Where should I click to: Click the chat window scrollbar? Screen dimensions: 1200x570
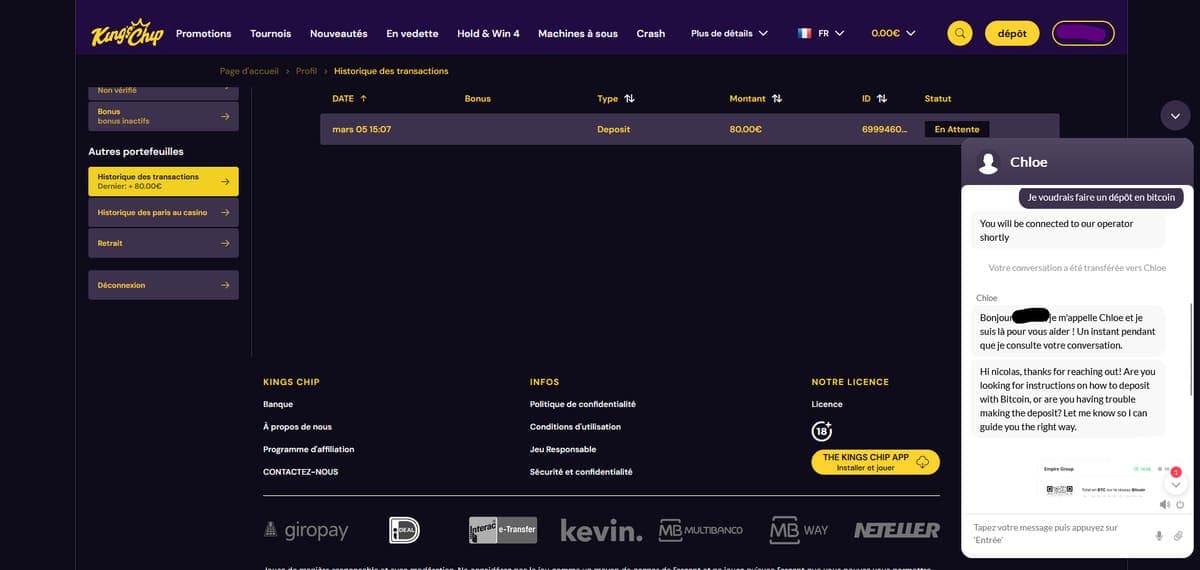point(1190,350)
